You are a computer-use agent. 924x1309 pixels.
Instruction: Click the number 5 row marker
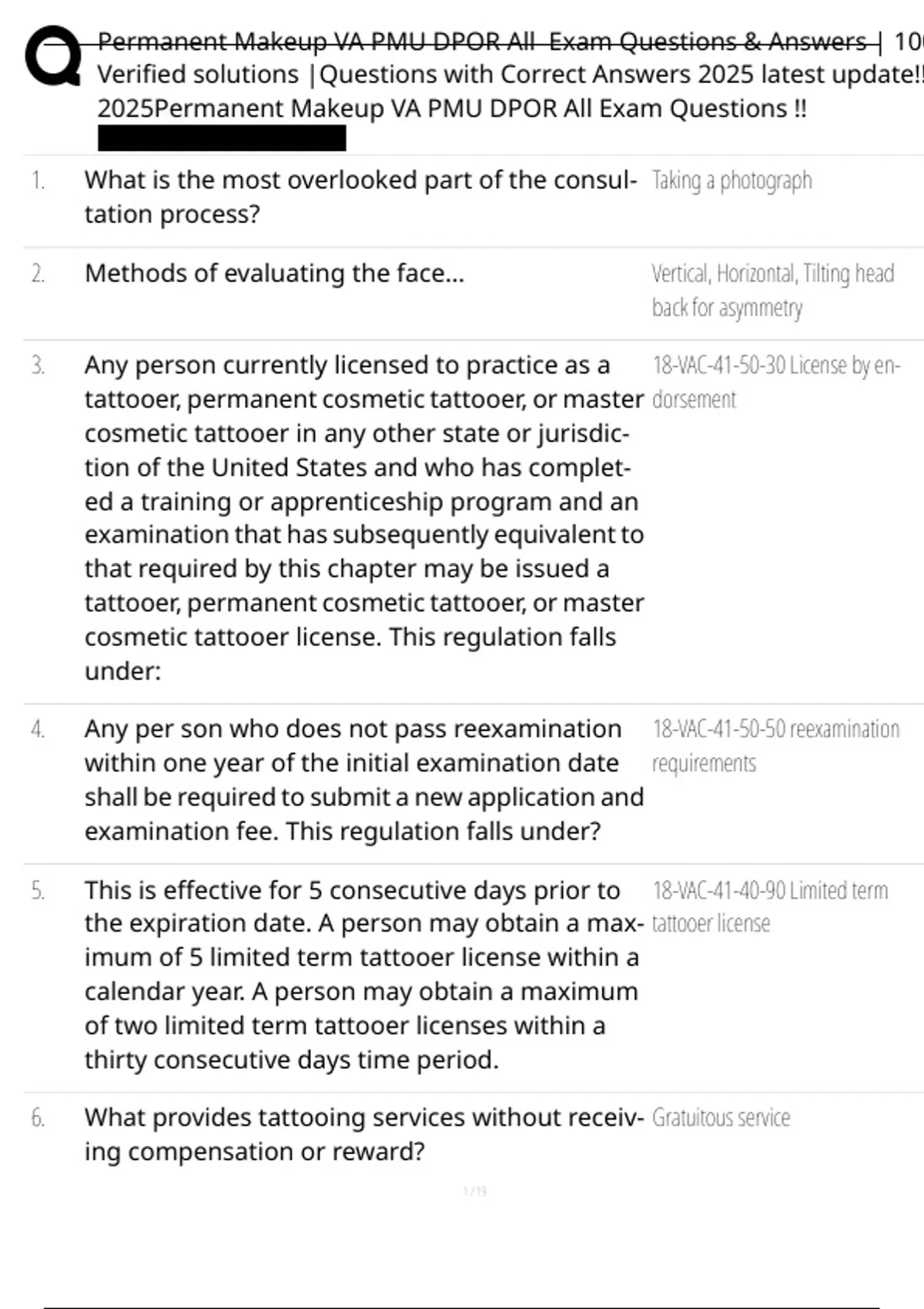tap(38, 891)
